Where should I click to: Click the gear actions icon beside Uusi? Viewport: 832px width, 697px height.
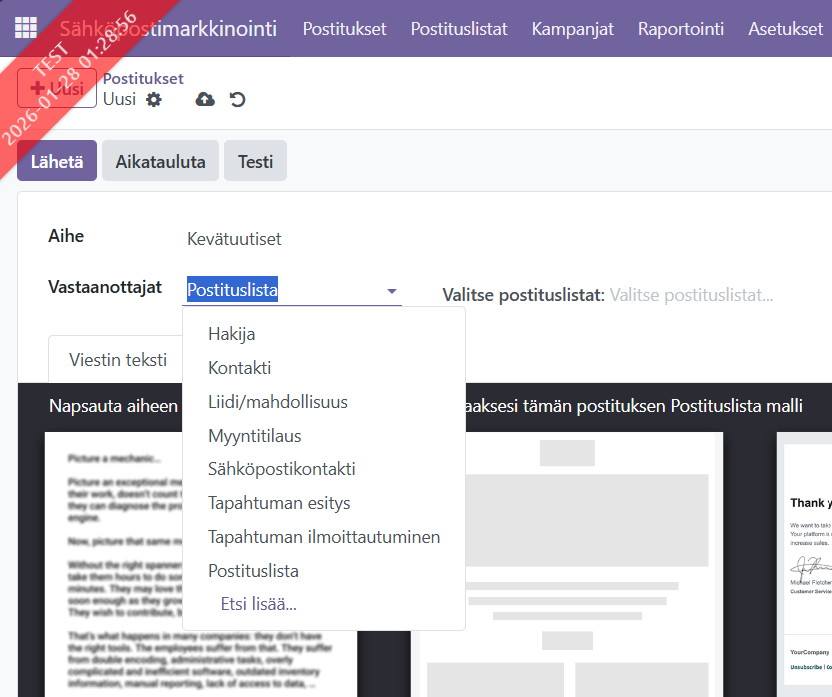153,99
